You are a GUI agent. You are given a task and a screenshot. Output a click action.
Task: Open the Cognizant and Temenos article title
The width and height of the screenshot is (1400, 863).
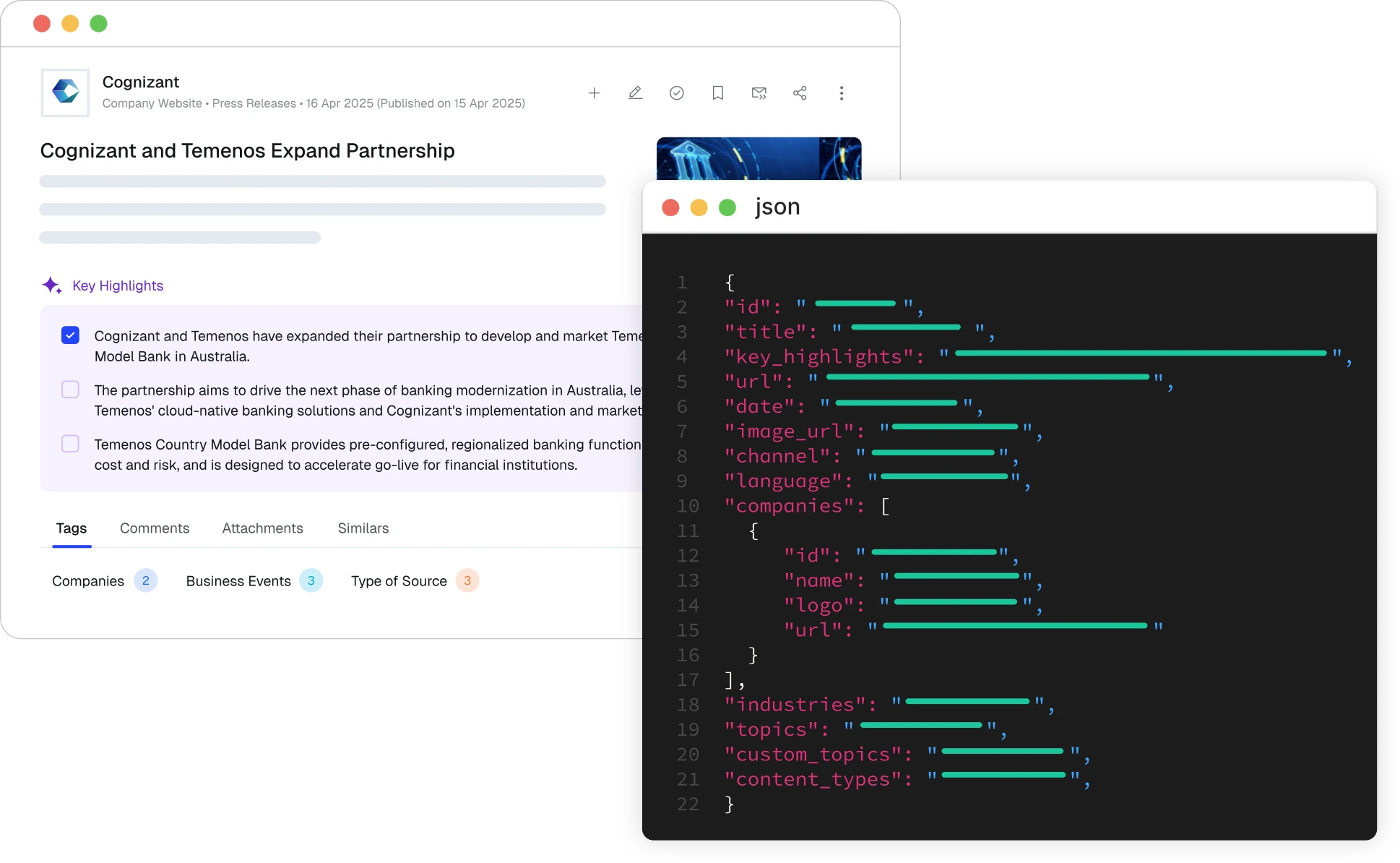(x=247, y=150)
